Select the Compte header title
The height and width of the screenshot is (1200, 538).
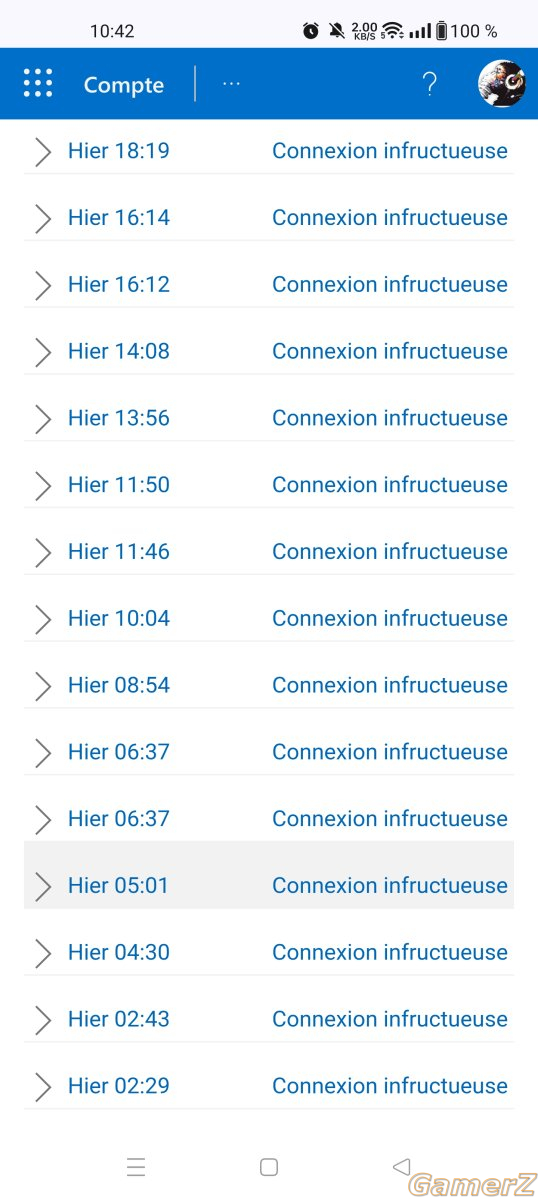pyautogui.click(x=124, y=85)
